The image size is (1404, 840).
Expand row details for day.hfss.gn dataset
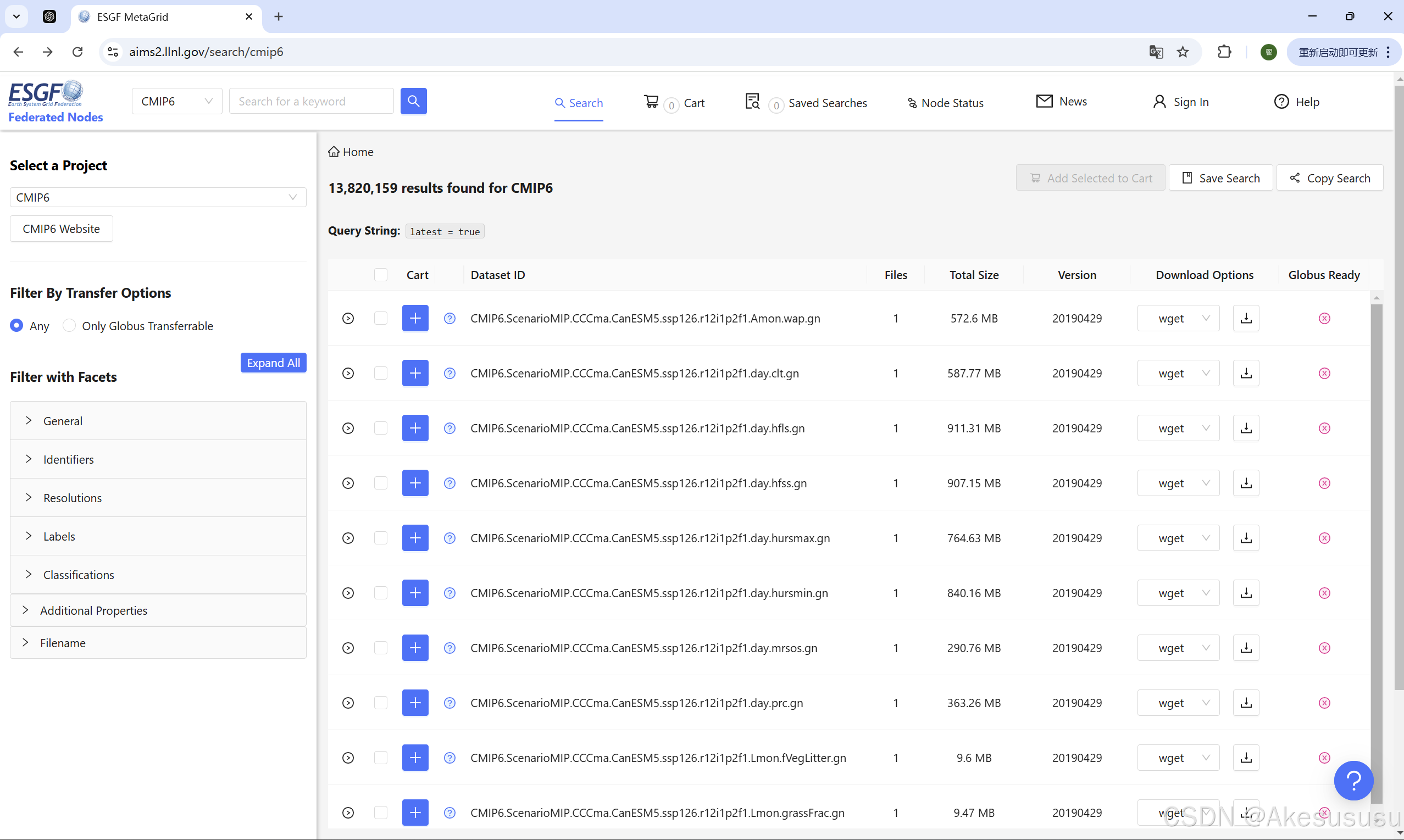click(348, 483)
